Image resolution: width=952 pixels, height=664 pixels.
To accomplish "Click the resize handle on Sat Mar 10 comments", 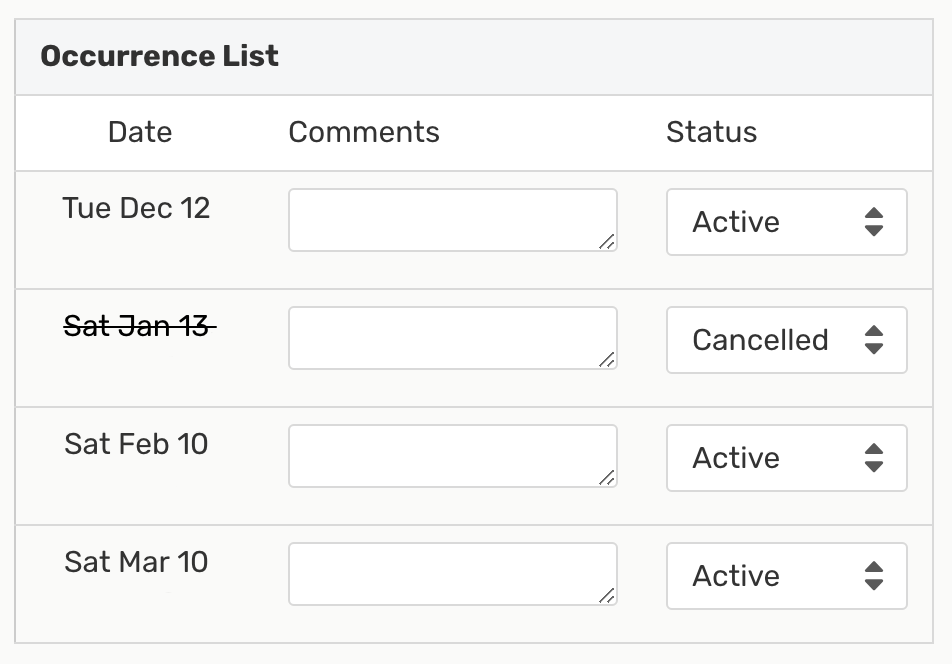I will [607, 595].
